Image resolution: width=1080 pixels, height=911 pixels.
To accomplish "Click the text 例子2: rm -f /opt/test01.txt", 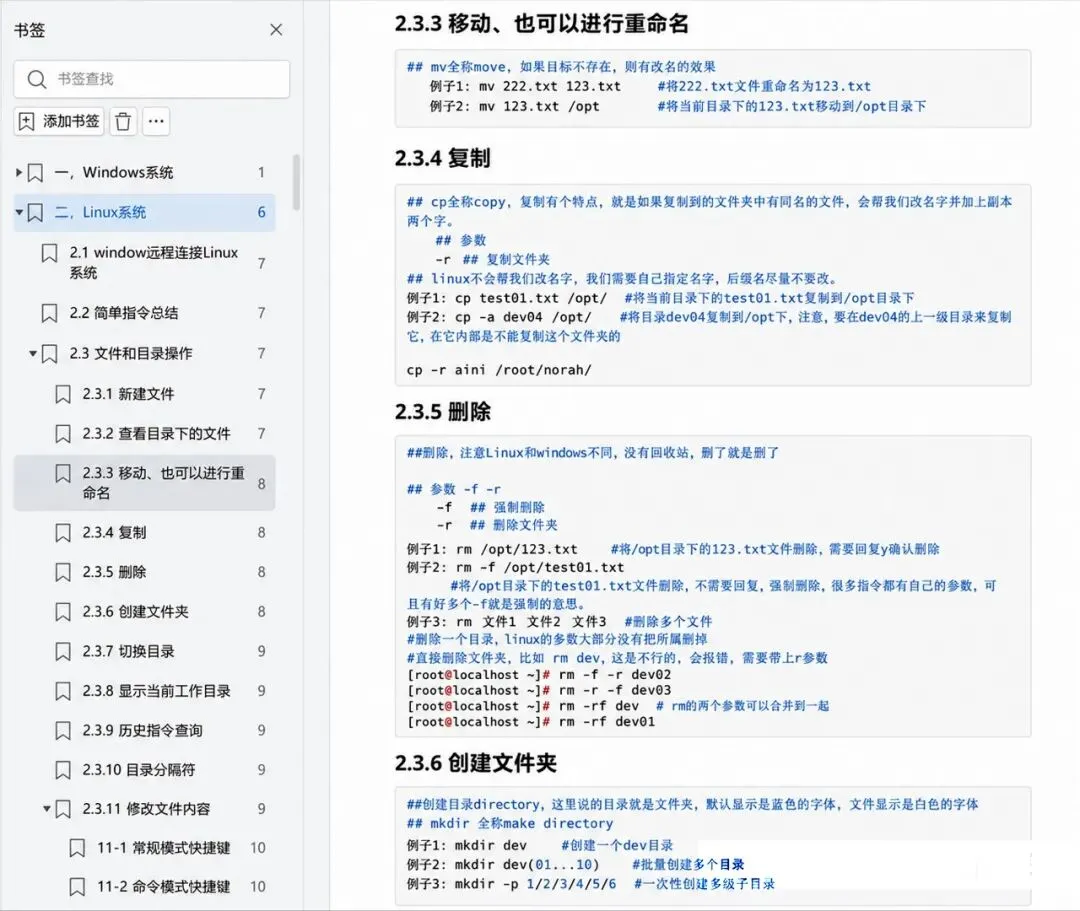I will [x=515, y=567].
